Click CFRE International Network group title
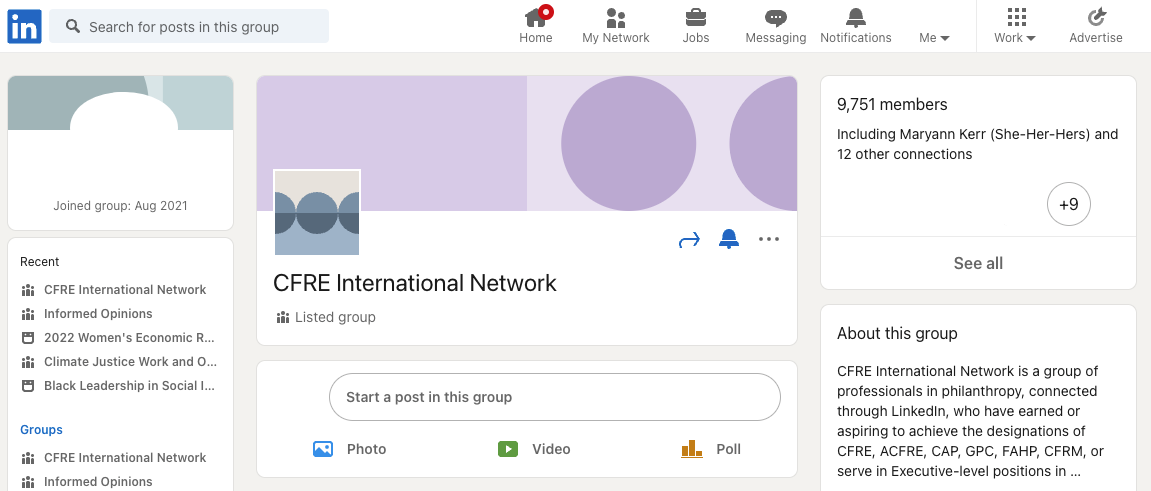Viewport: 1151px width, 491px height. [415, 283]
